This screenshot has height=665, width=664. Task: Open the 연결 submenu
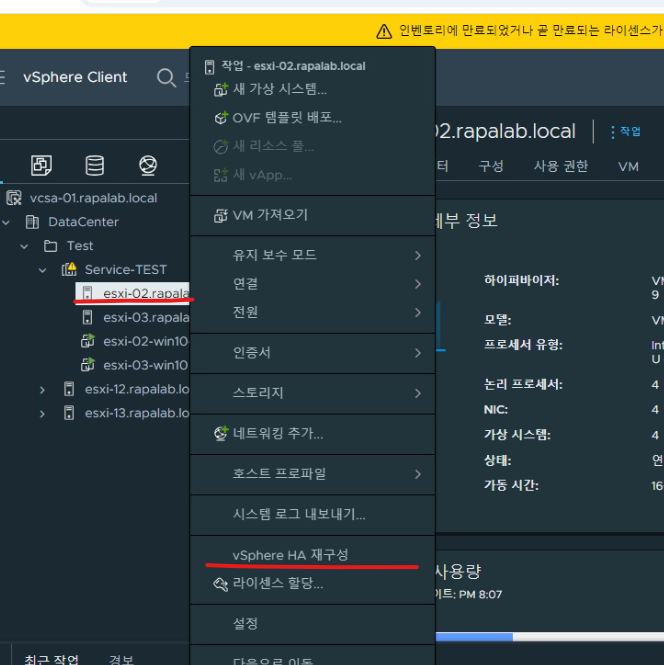click(x=313, y=284)
